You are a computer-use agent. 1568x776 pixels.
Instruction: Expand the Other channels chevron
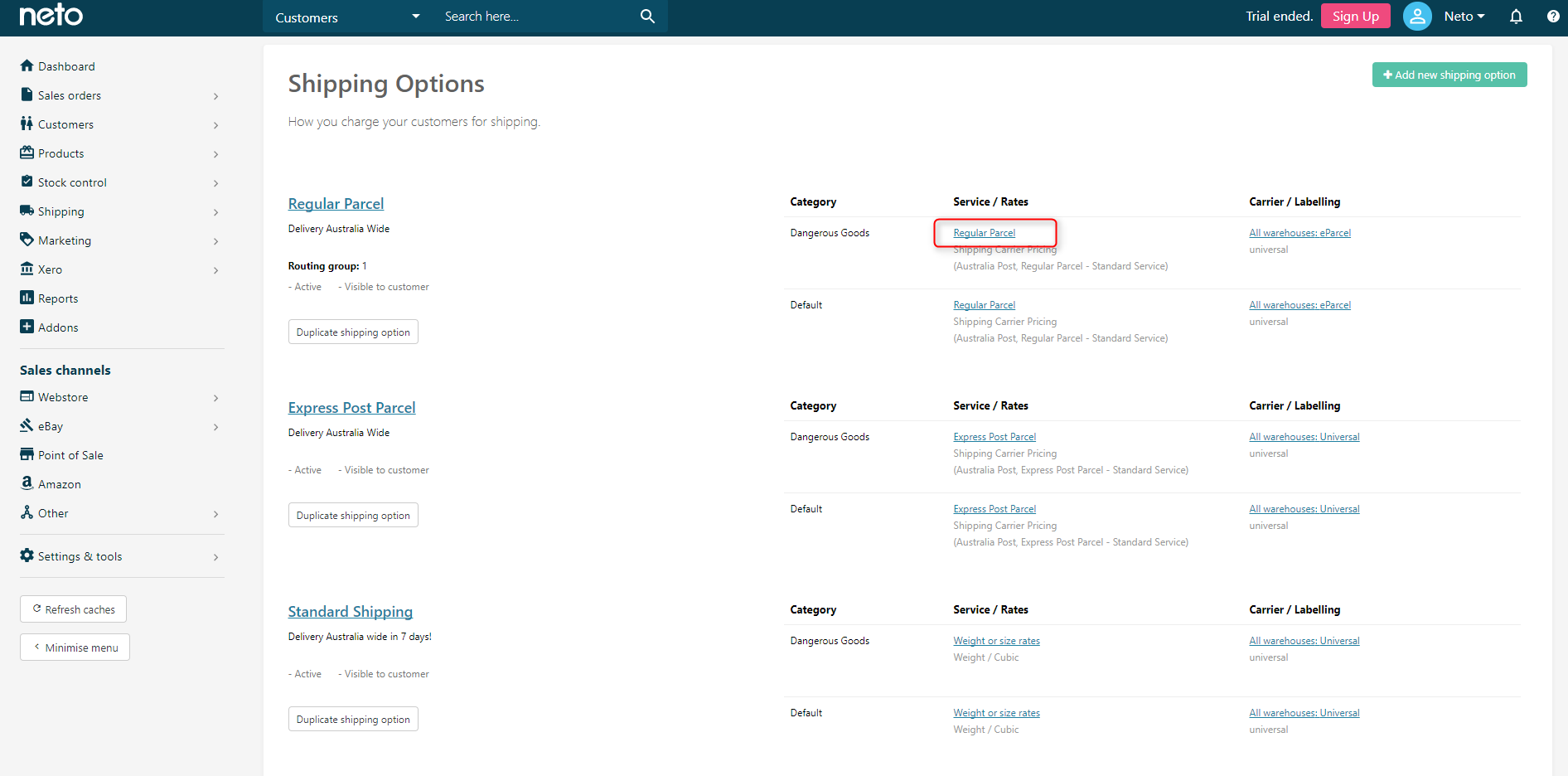coord(215,514)
